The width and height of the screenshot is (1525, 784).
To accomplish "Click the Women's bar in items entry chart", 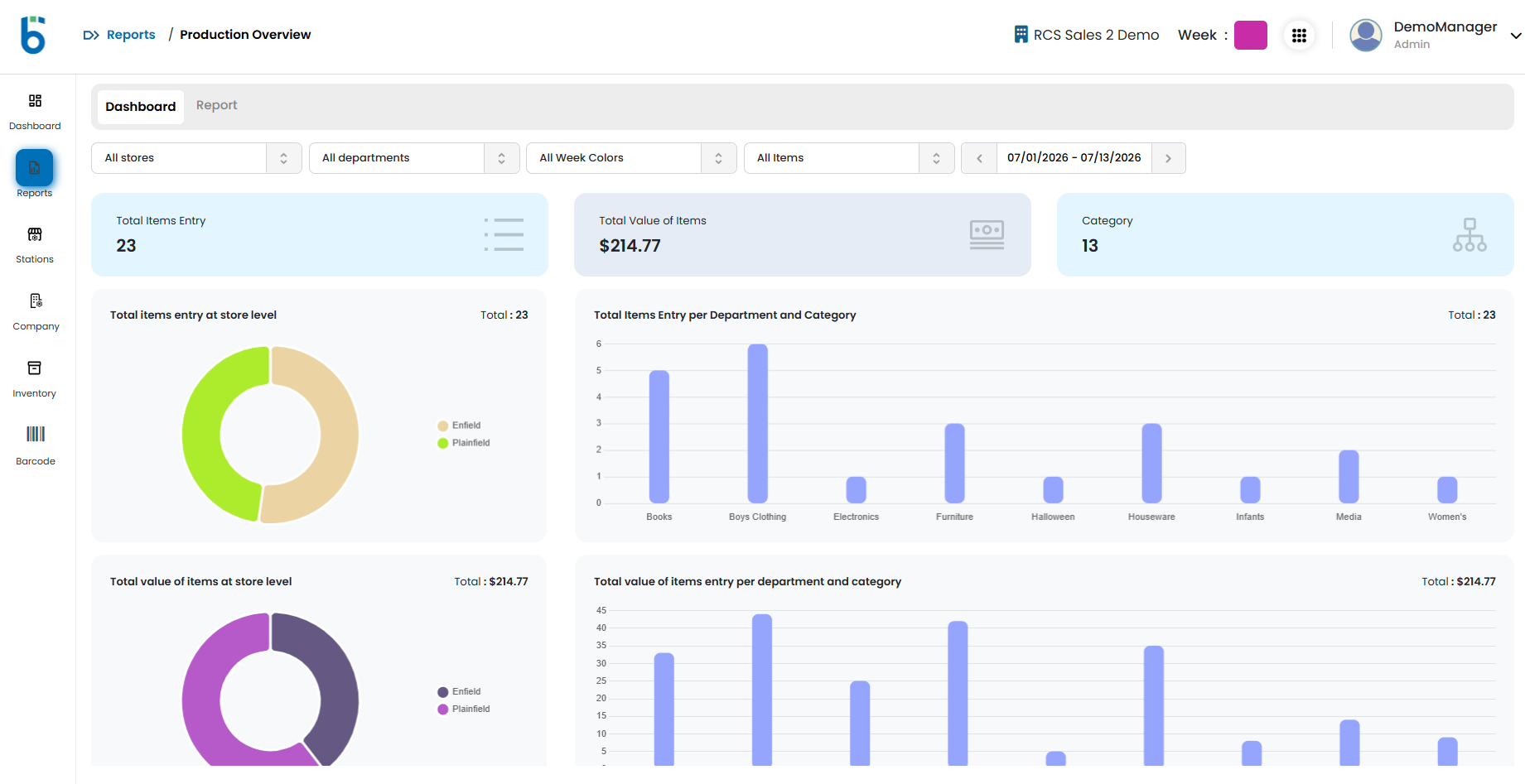I will pyautogui.click(x=1448, y=490).
